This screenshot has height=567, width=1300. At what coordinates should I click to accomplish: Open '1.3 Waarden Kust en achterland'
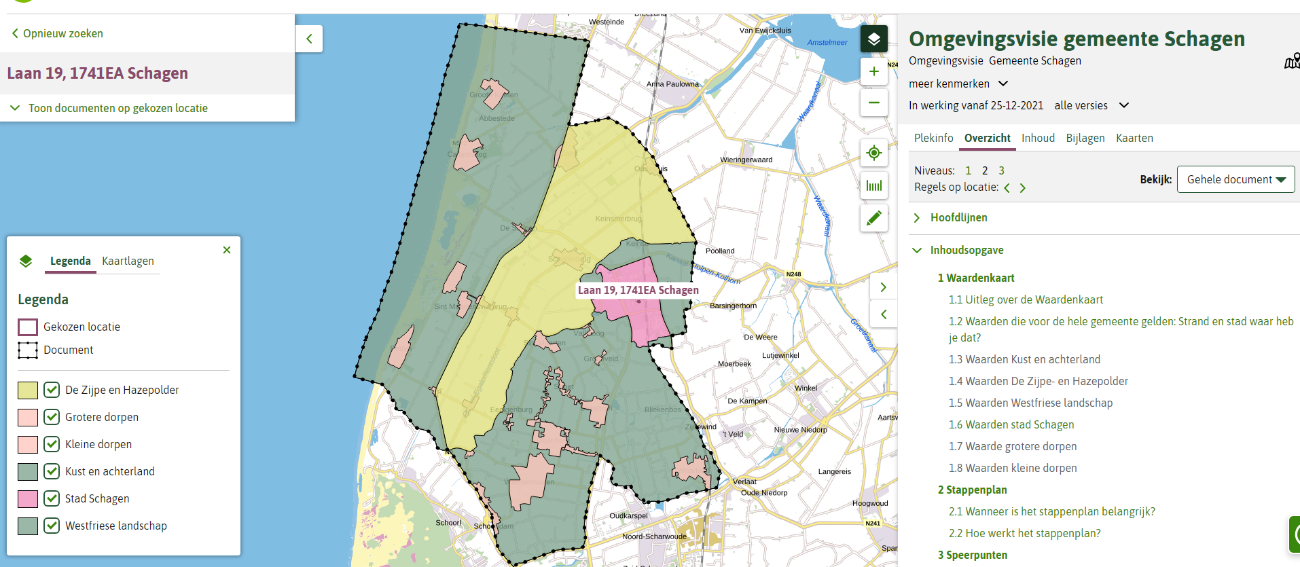[x=1025, y=359]
